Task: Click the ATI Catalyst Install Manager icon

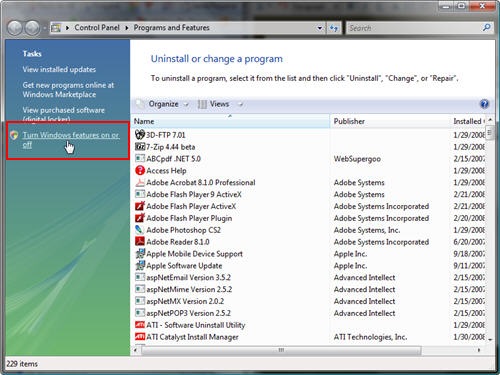Action: coord(140,337)
